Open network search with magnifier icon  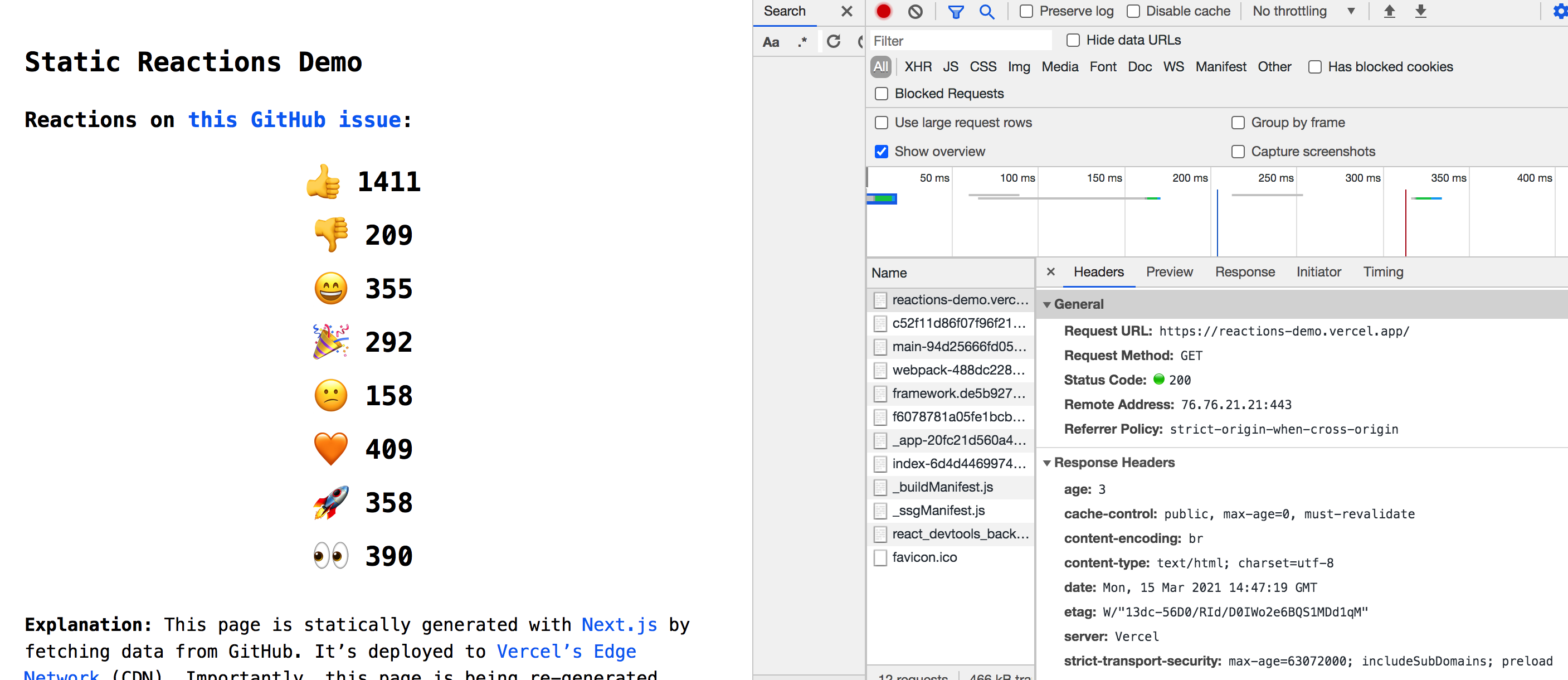coord(987,11)
